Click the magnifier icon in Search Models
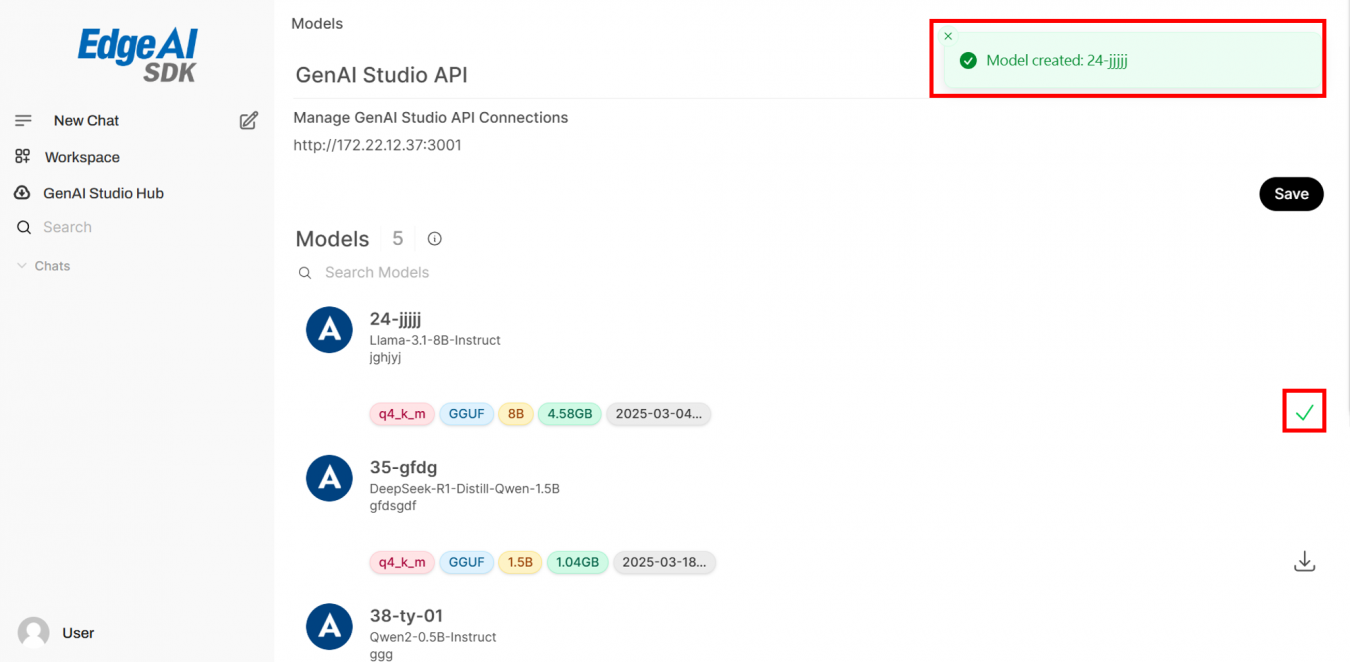 305,272
